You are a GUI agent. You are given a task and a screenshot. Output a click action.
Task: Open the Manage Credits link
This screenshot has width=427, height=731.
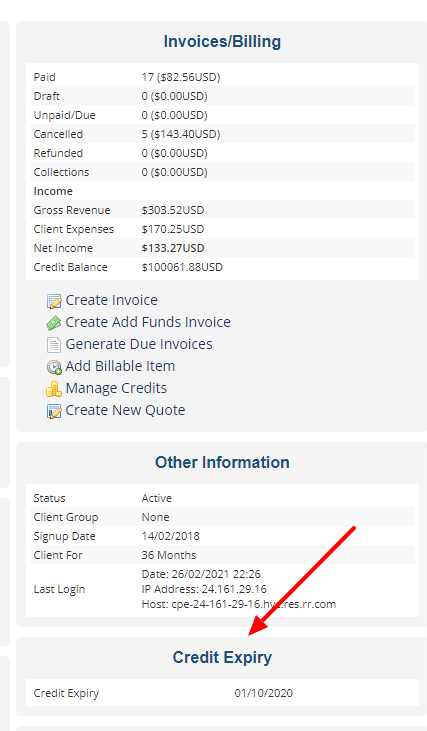[x=116, y=388]
